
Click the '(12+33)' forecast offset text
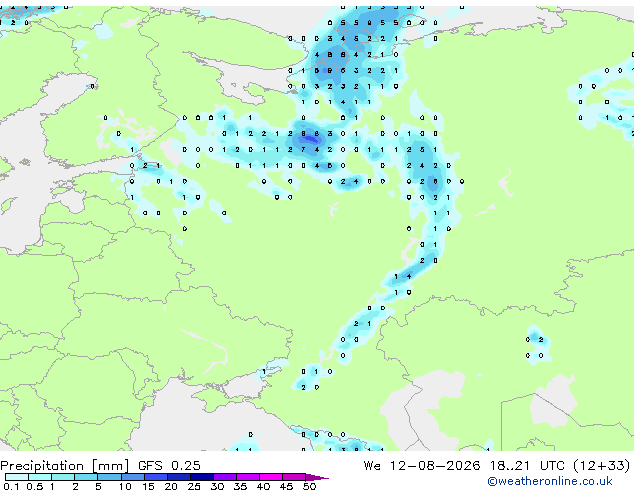point(602,466)
